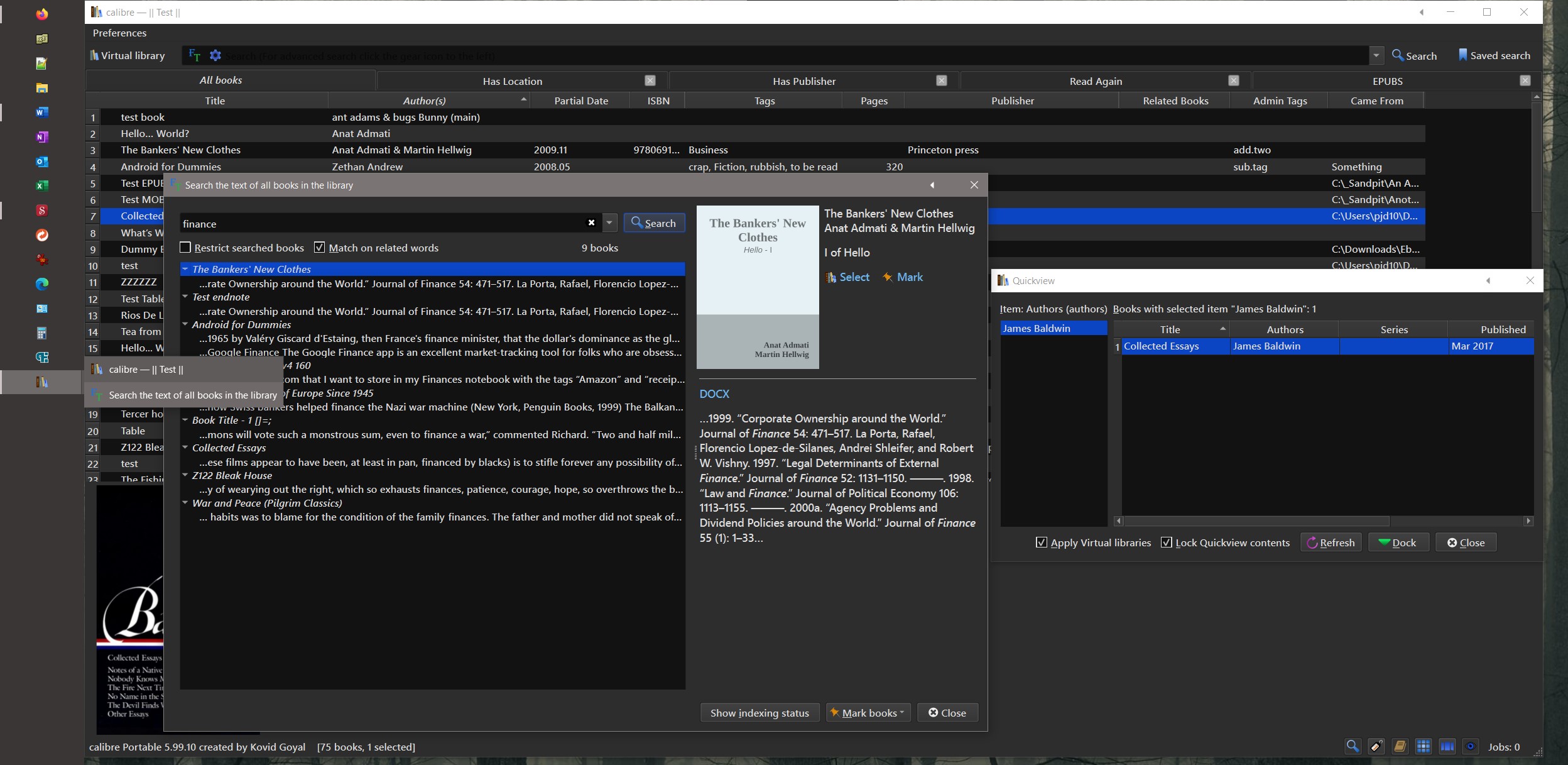The height and width of the screenshot is (765, 1568).
Task: Click the full text search FT icon
Action: pyautogui.click(x=195, y=55)
